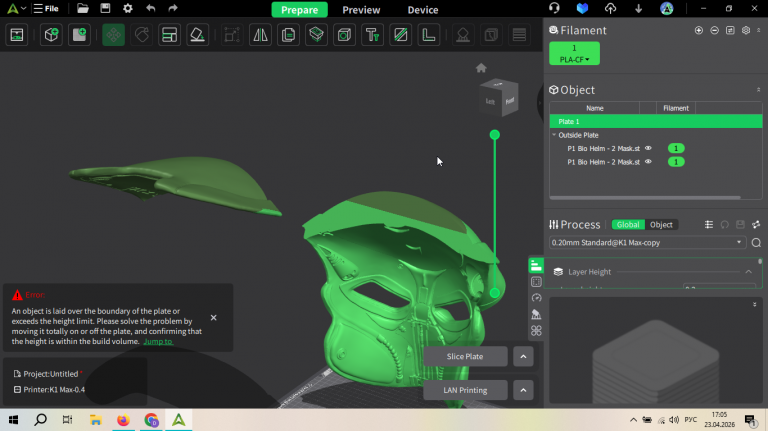Click the green height range slider top handle
The width and height of the screenshot is (768, 431).
pyautogui.click(x=494, y=134)
